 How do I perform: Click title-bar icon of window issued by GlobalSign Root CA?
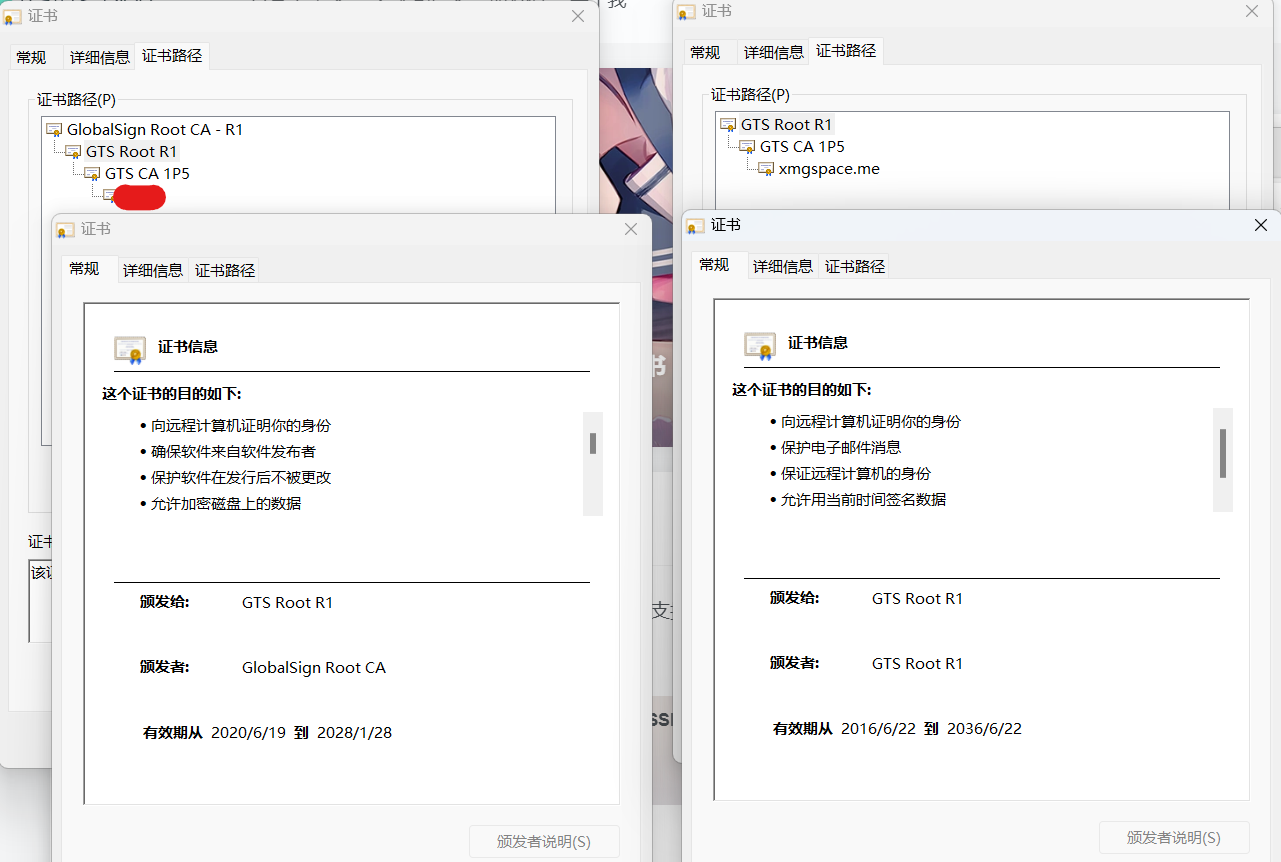tap(66, 230)
